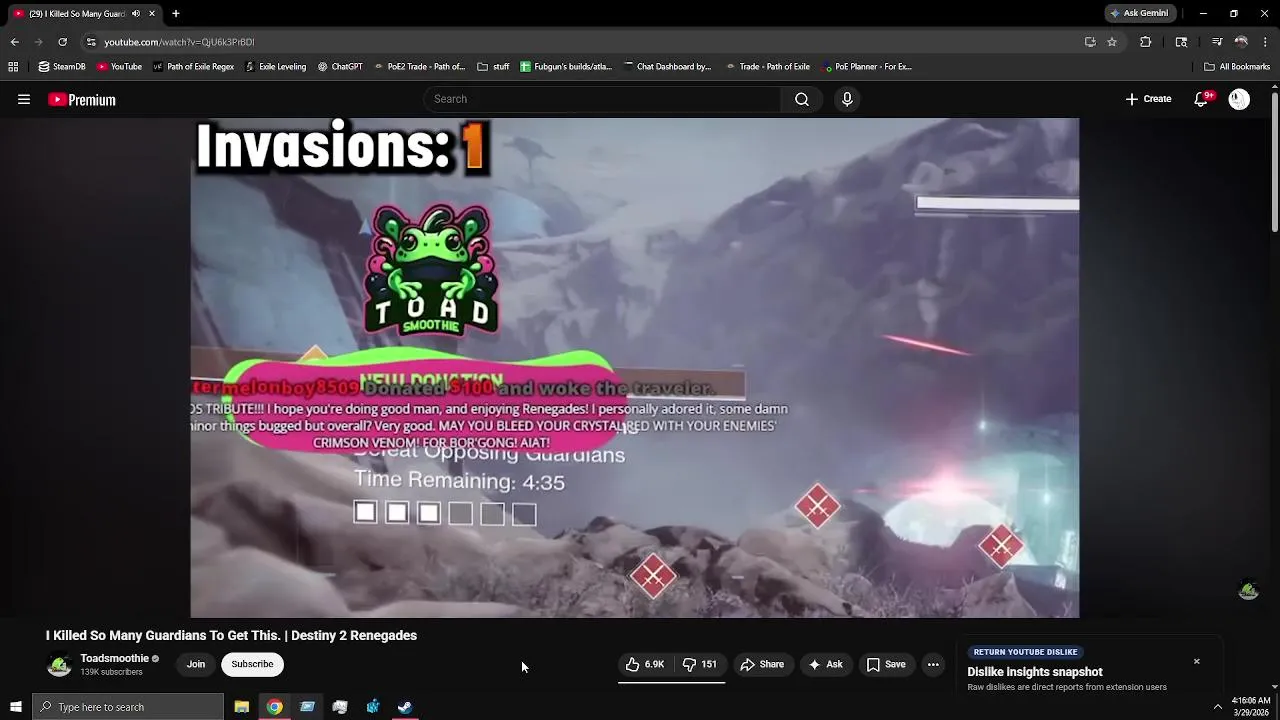Open the 'stuff' bookmarks folder
Image resolution: width=1280 pixels, height=720 pixels.
[494, 67]
